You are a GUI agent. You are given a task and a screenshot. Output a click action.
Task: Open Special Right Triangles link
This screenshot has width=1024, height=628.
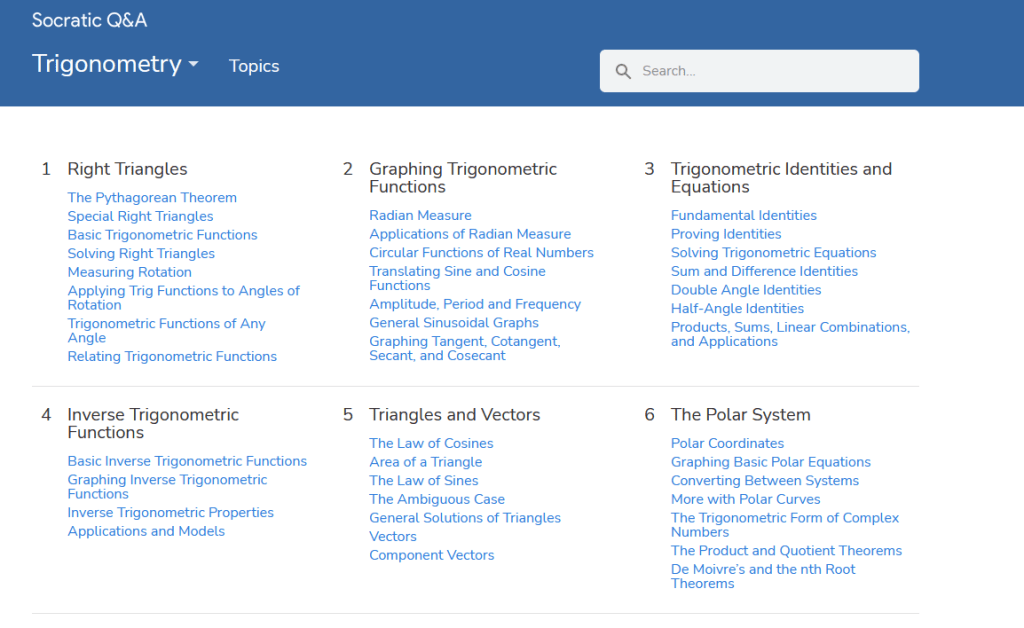(140, 216)
